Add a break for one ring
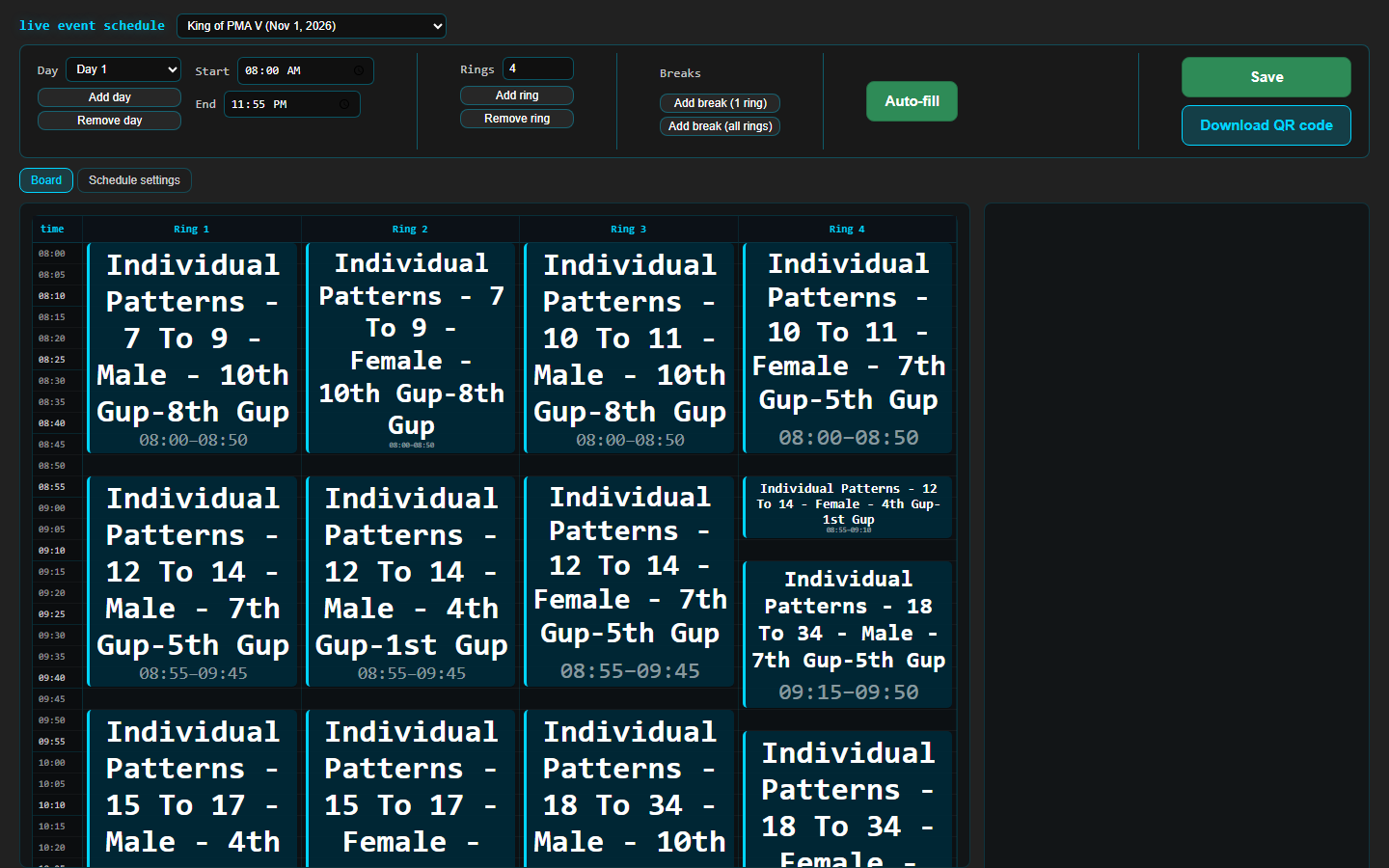Image resolution: width=1389 pixels, height=868 pixels. (720, 103)
